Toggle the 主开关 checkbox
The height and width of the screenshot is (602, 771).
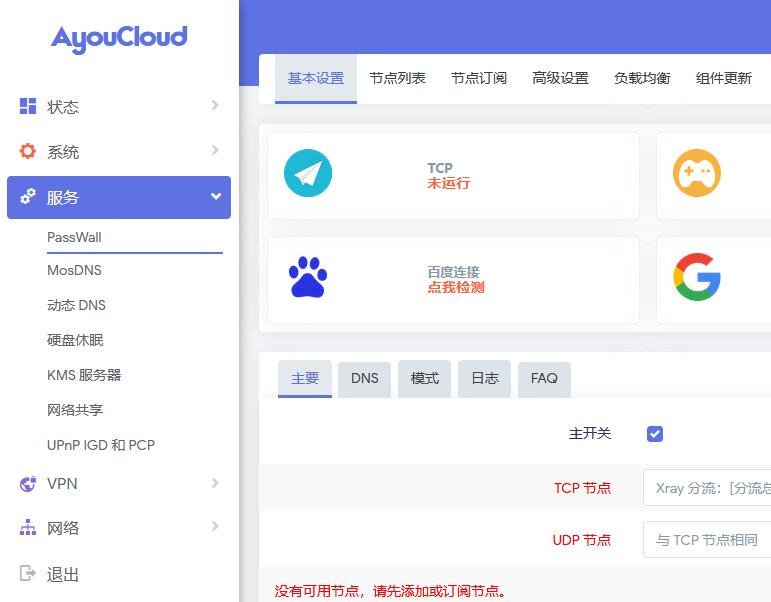point(655,434)
